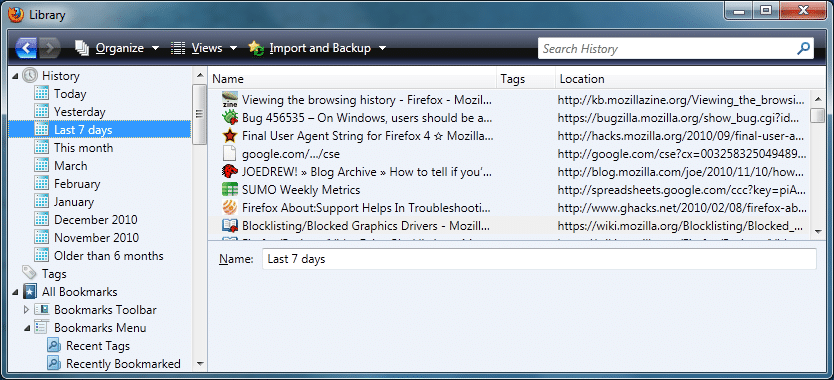Image resolution: width=834 pixels, height=380 pixels.
Task: Click the Name text field with Last 7 days
Action: [x=539, y=259]
